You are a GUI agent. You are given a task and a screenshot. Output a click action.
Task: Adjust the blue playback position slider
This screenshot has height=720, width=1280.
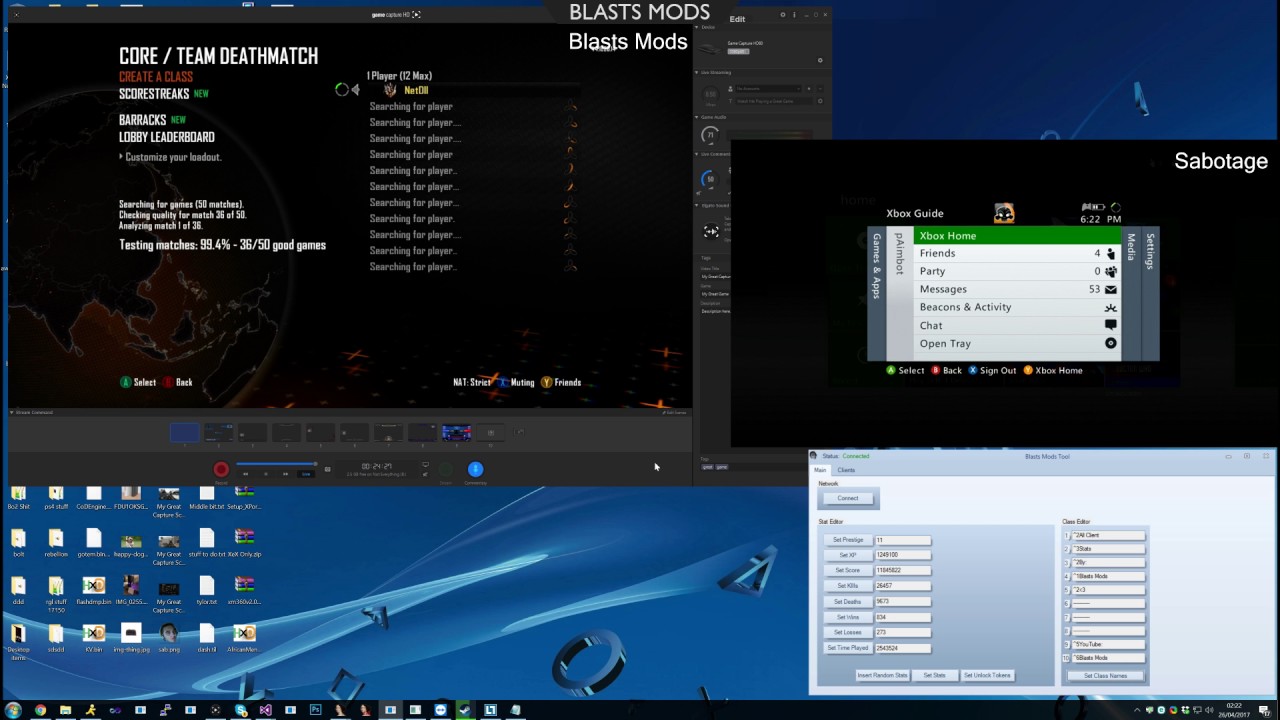pyautogui.click(x=276, y=464)
